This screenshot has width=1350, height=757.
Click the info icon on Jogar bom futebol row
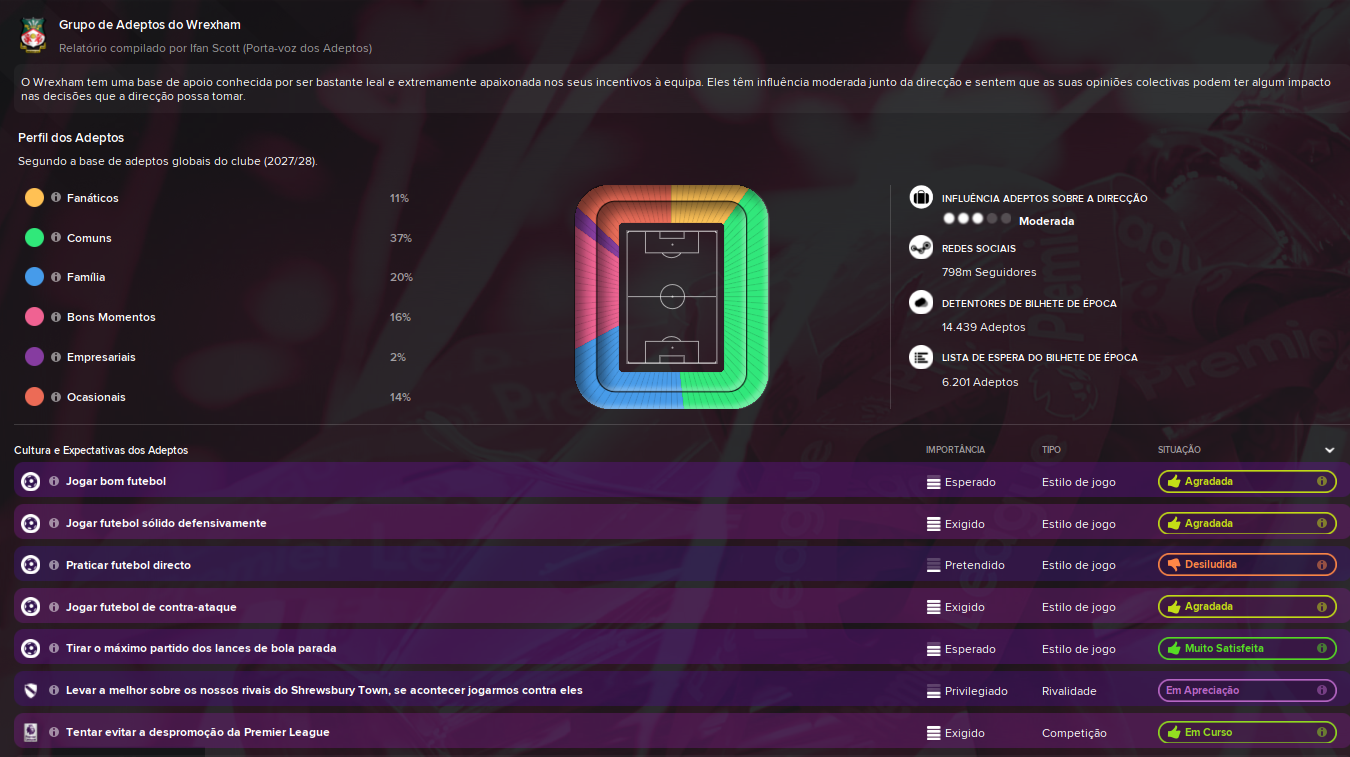[54, 482]
